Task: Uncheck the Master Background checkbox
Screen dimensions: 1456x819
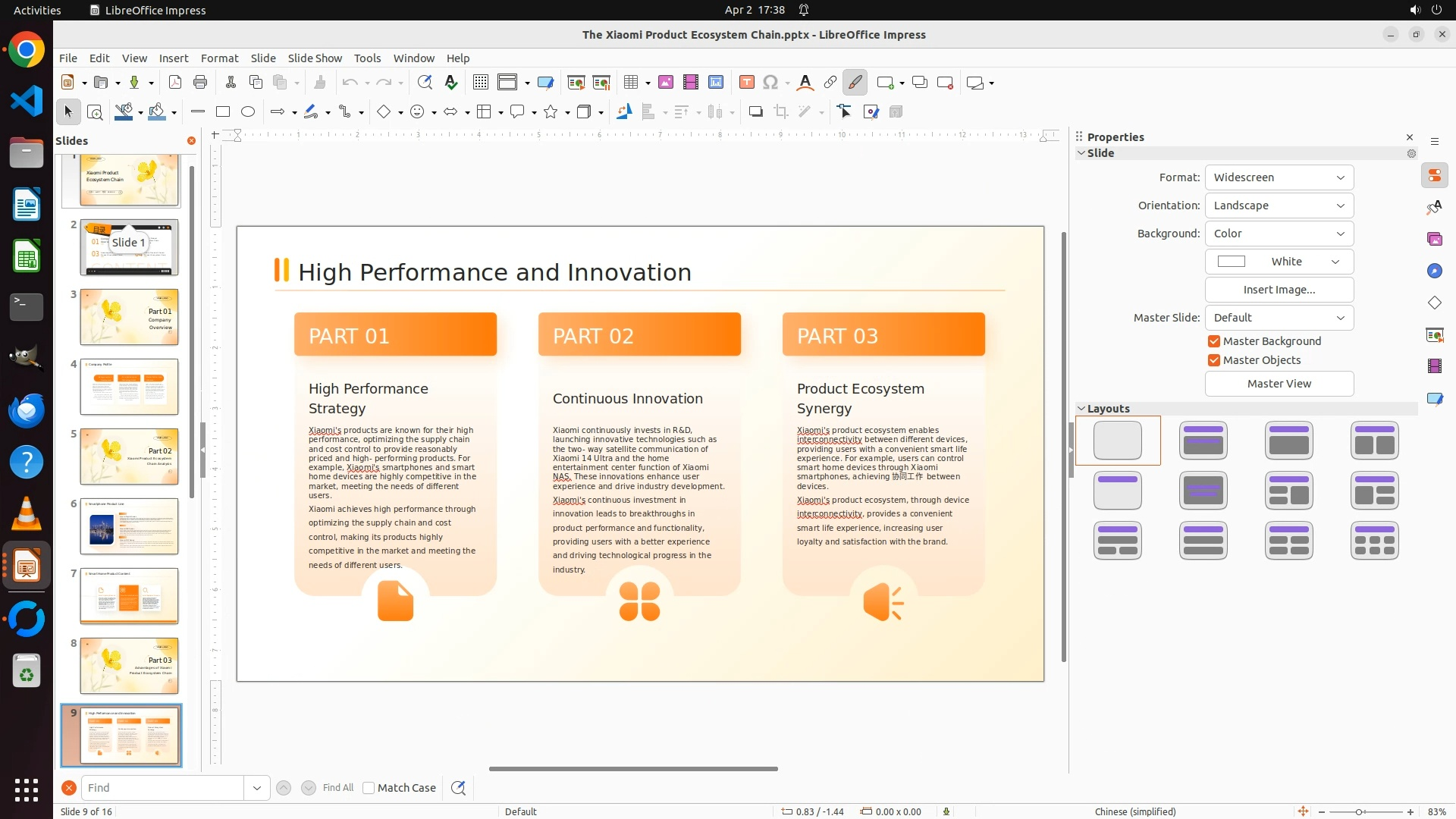Action: (1214, 341)
